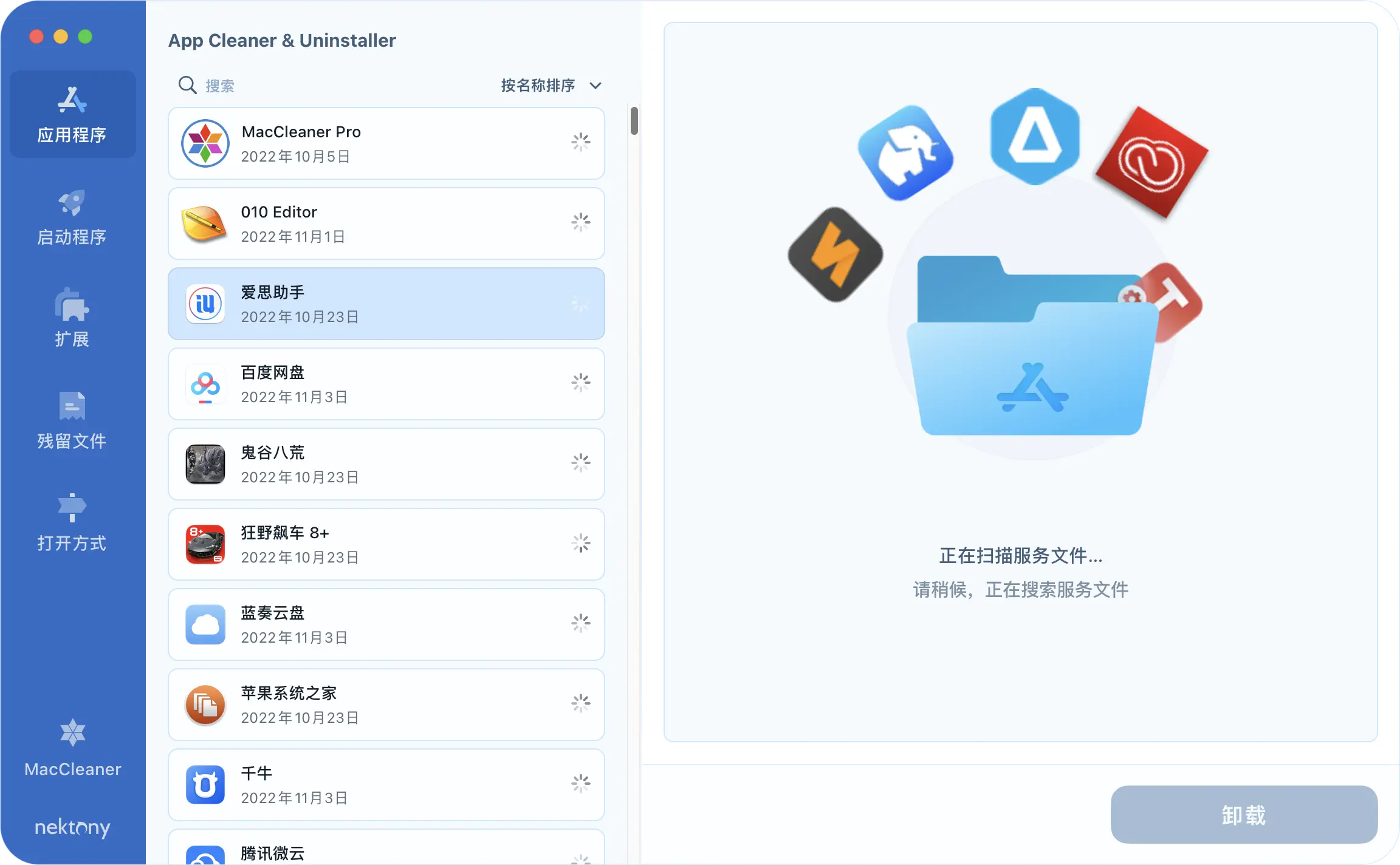Click the nektony logo link
The width and height of the screenshot is (1400, 865).
point(72,827)
